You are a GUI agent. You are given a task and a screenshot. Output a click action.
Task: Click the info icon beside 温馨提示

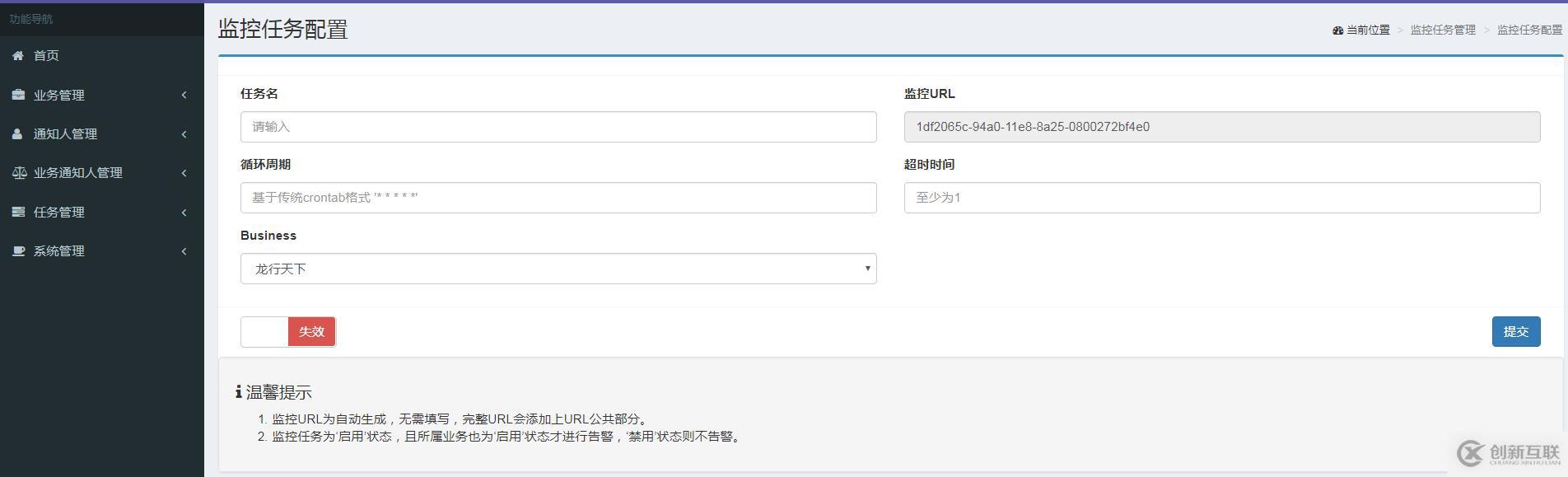pyautogui.click(x=238, y=392)
